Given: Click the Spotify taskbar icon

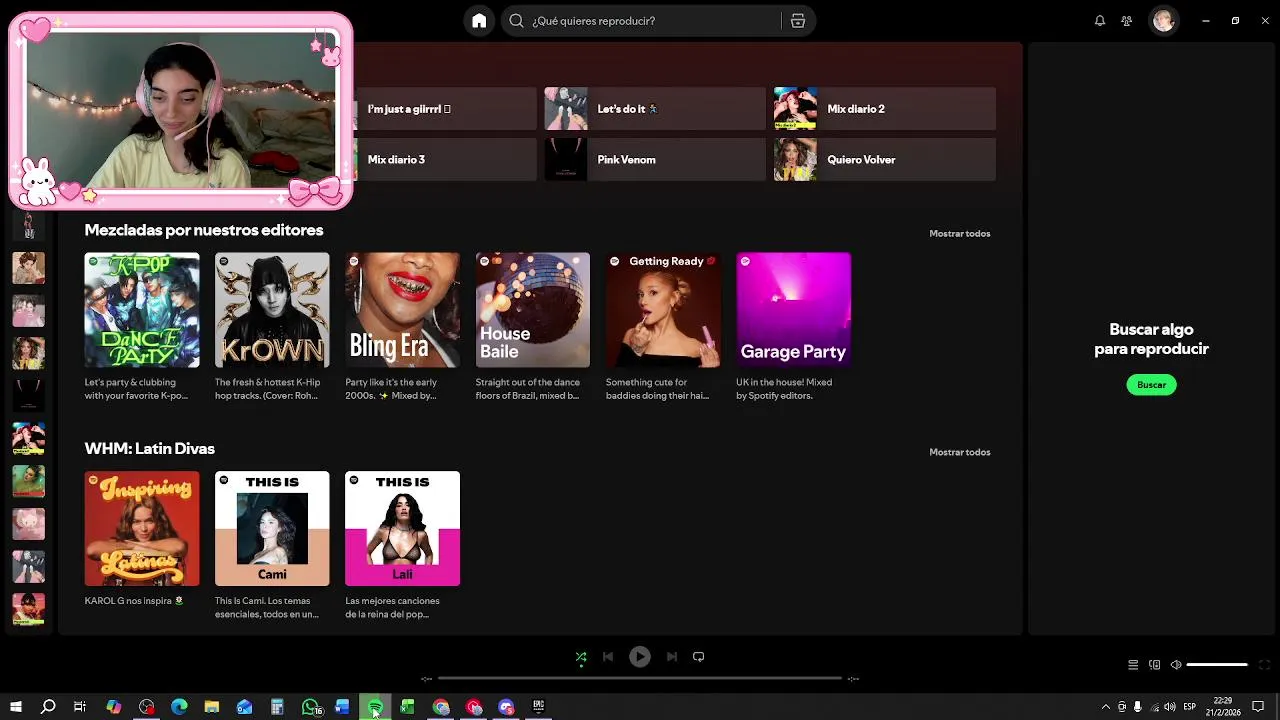Looking at the screenshot, I should tap(375, 707).
